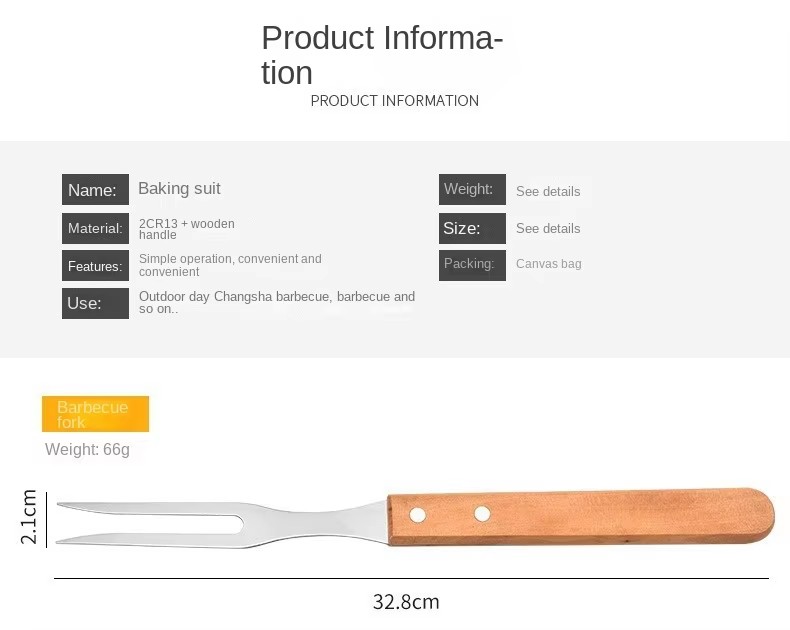Click the Material: label box
This screenshot has width=790, height=630.
point(95,228)
